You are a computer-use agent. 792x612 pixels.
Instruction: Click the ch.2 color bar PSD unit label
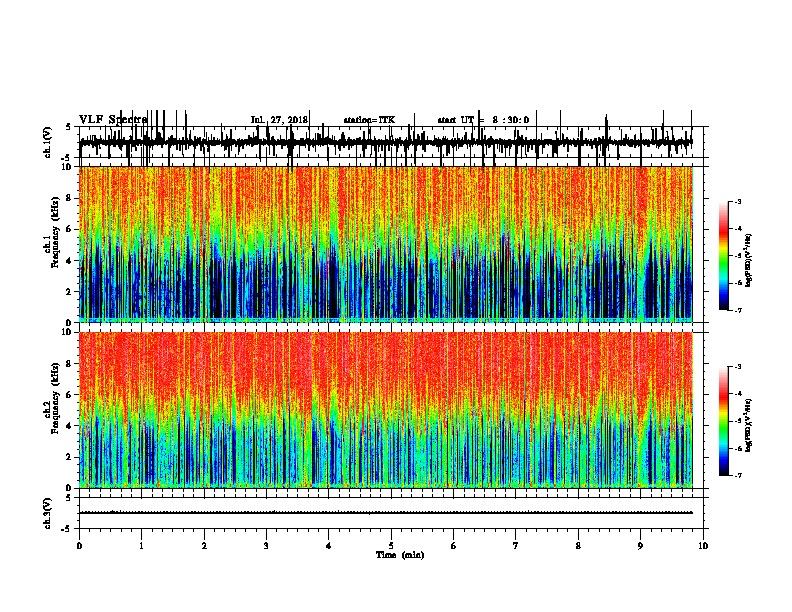(749, 425)
